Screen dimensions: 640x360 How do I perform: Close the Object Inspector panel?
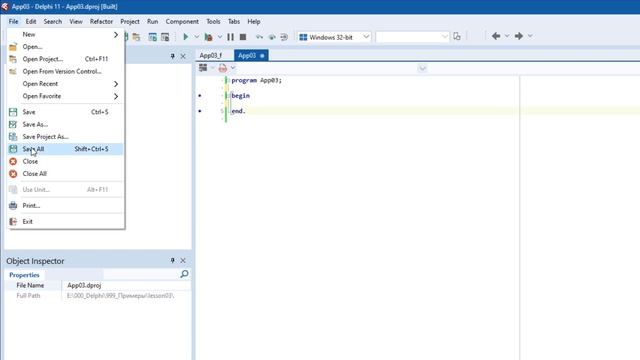click(x=183, y=260)
